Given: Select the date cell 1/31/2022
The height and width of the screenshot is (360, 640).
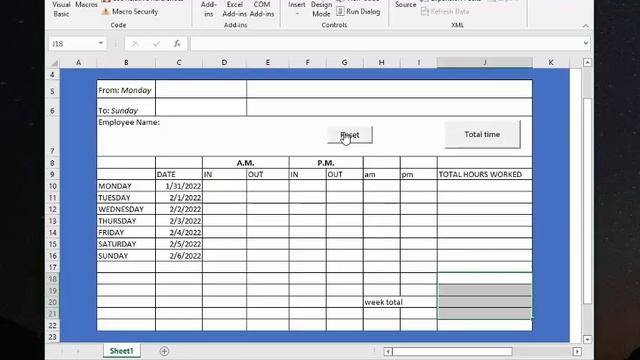Looking at the screenshot, I should pyautogui.click(x=179, y=186).
